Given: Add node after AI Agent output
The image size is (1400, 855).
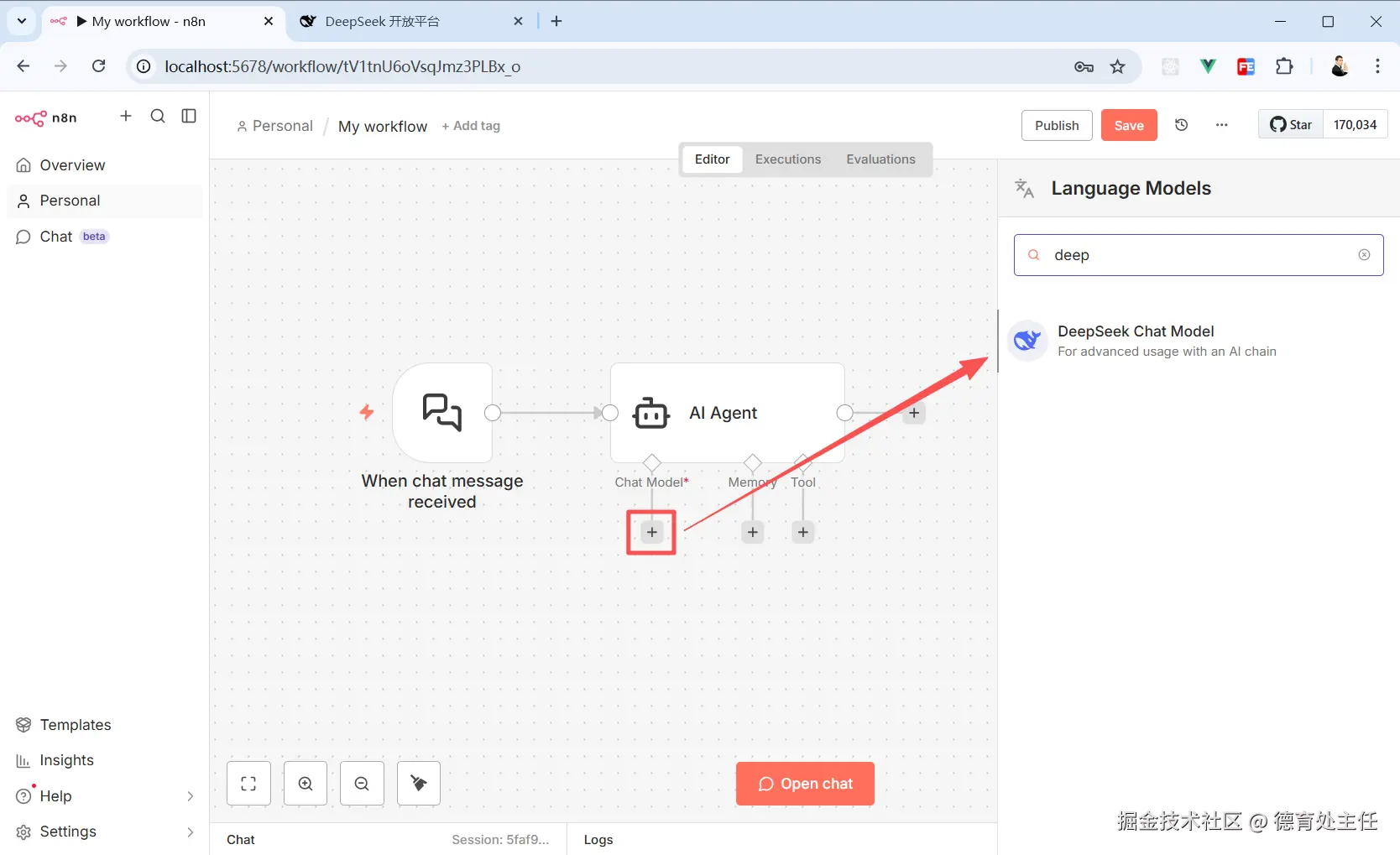Looking at the screenshot, I should pyautogui.click(x=914, y=413).
